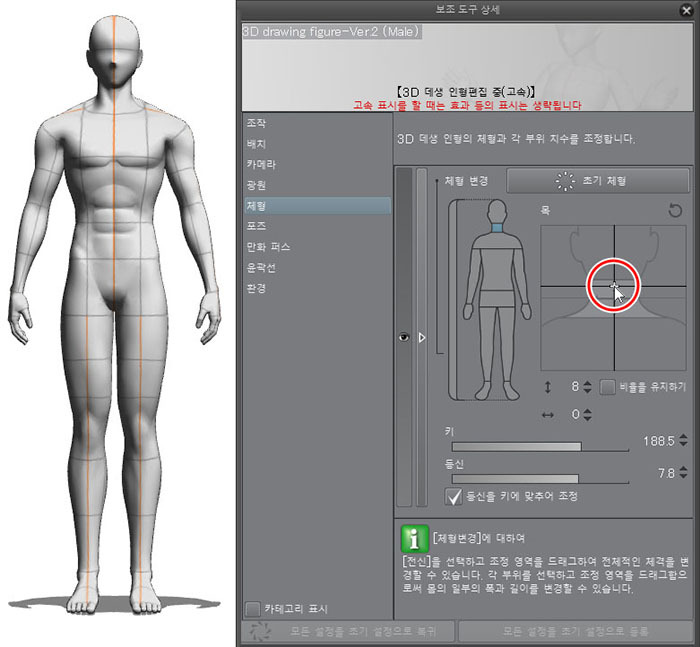Click the reset arrow icon next to 목
700x647 pixels.
click(675, 210)
